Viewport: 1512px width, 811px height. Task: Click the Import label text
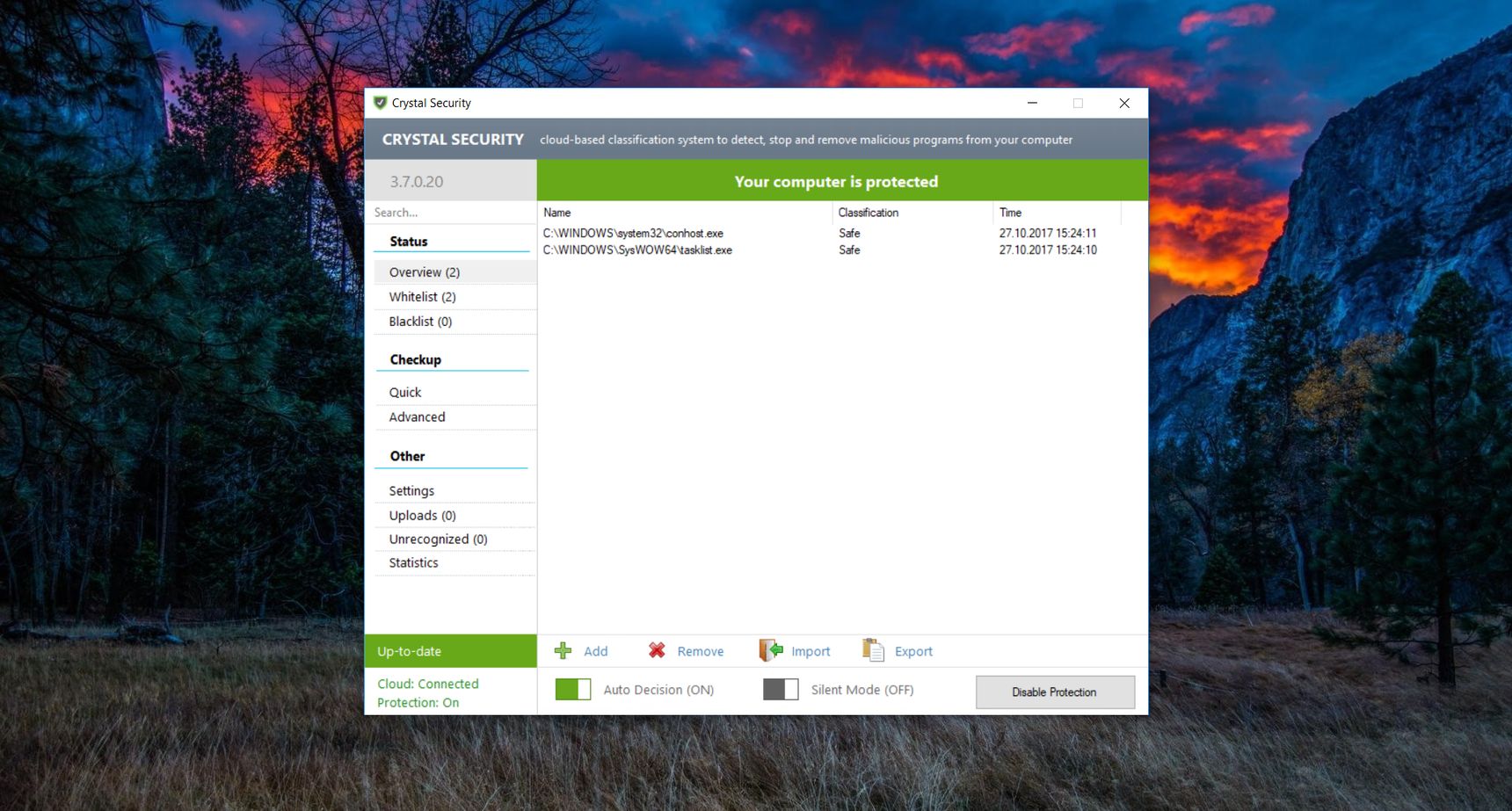coord(811,652)
